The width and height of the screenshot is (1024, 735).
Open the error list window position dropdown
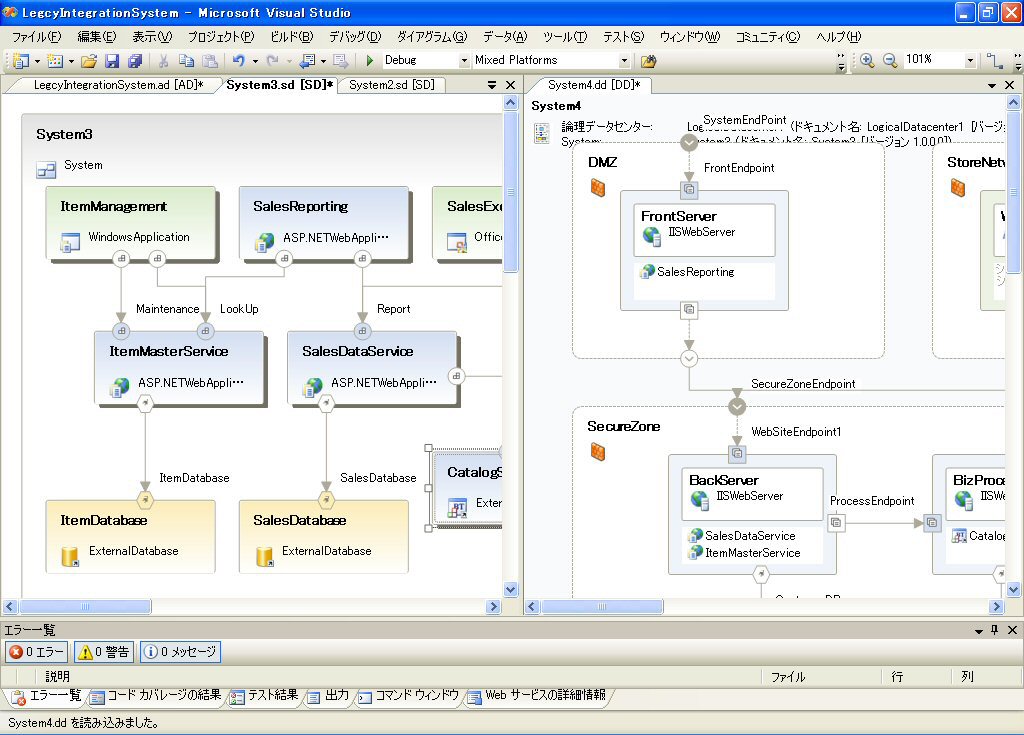(x=978, y=630)
